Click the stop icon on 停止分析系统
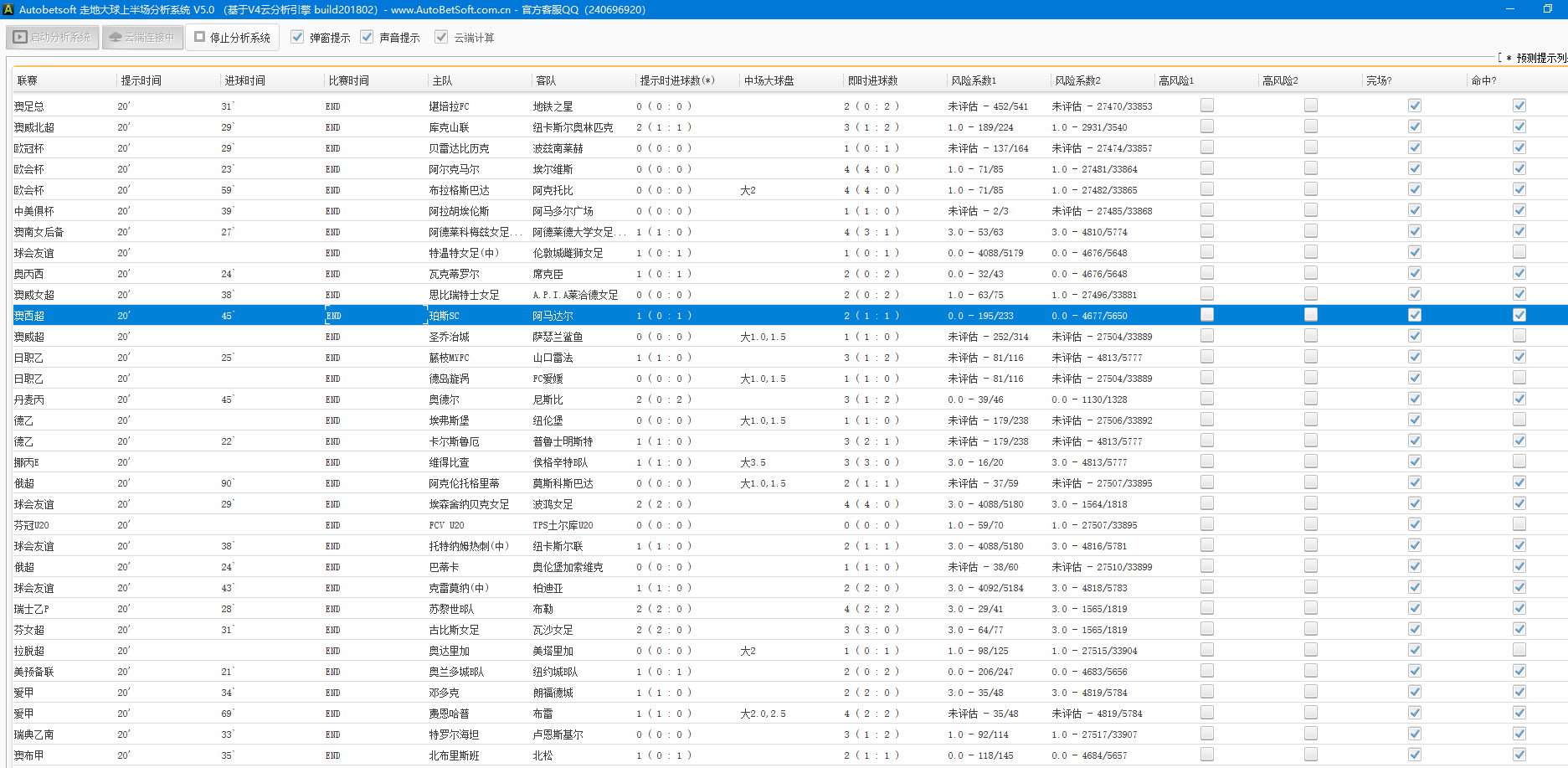 pyautogui.click(x=200, y=37)
